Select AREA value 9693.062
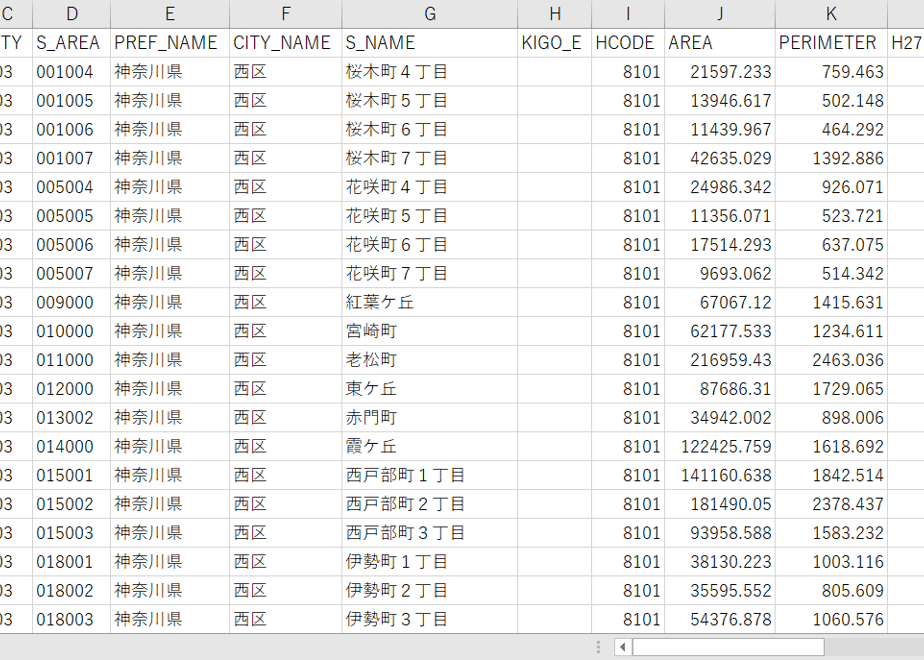The width and height of the screenshot is (924, 660). click(720, 273)
